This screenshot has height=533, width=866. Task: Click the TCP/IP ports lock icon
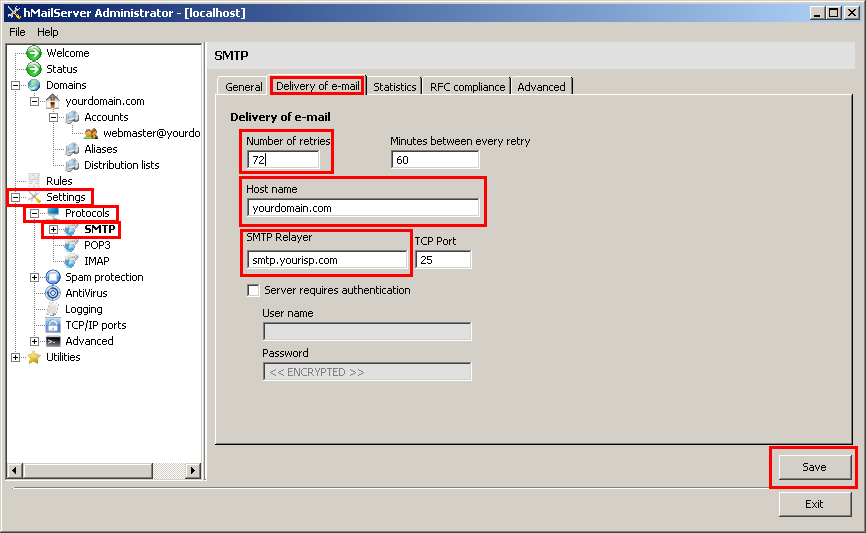pyautogui.click(x=53, y=325)
